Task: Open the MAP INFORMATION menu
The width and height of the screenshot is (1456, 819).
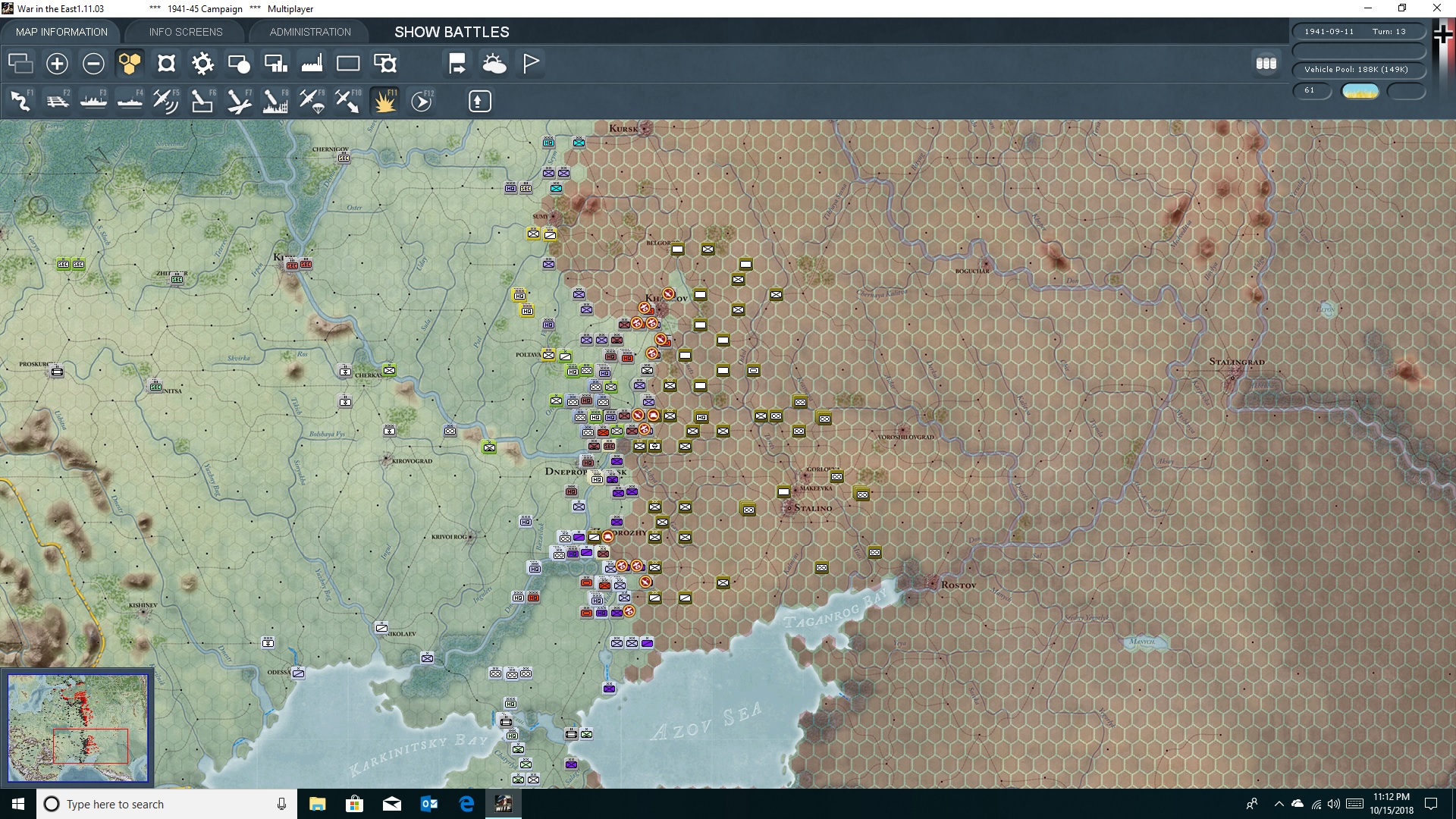Action: pos(61,32)
